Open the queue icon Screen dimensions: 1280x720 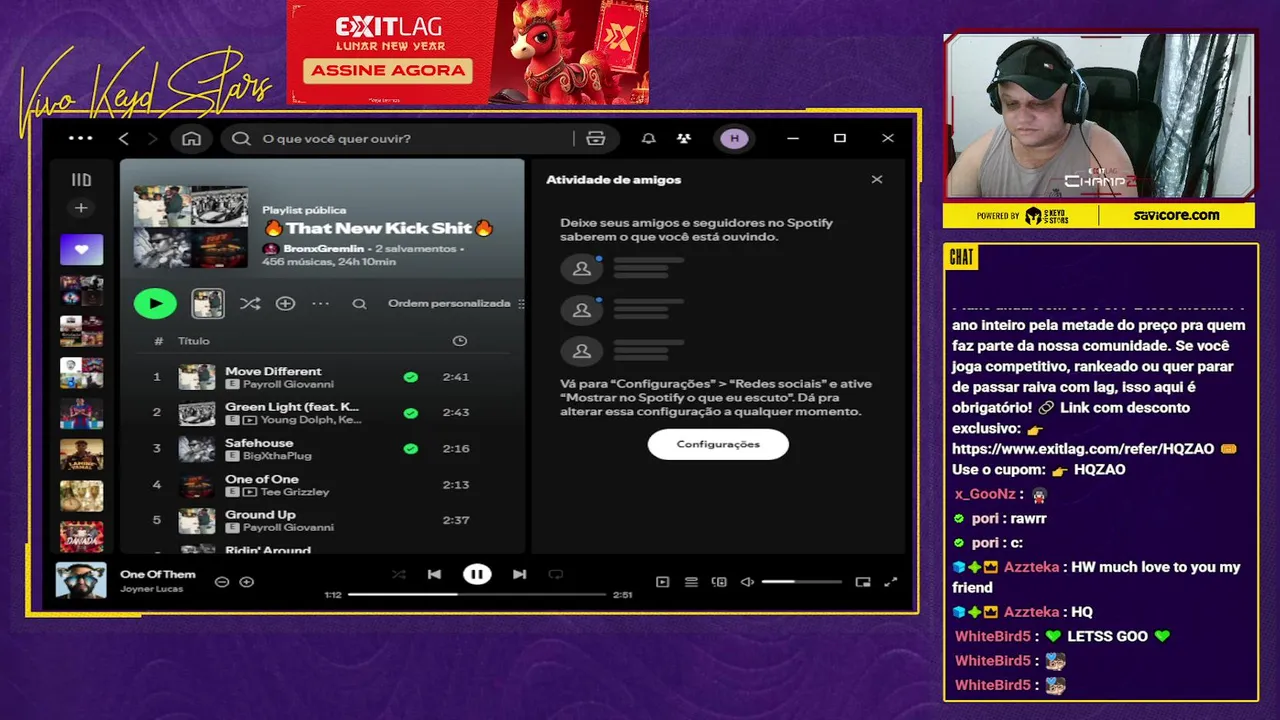pos(691,582)
